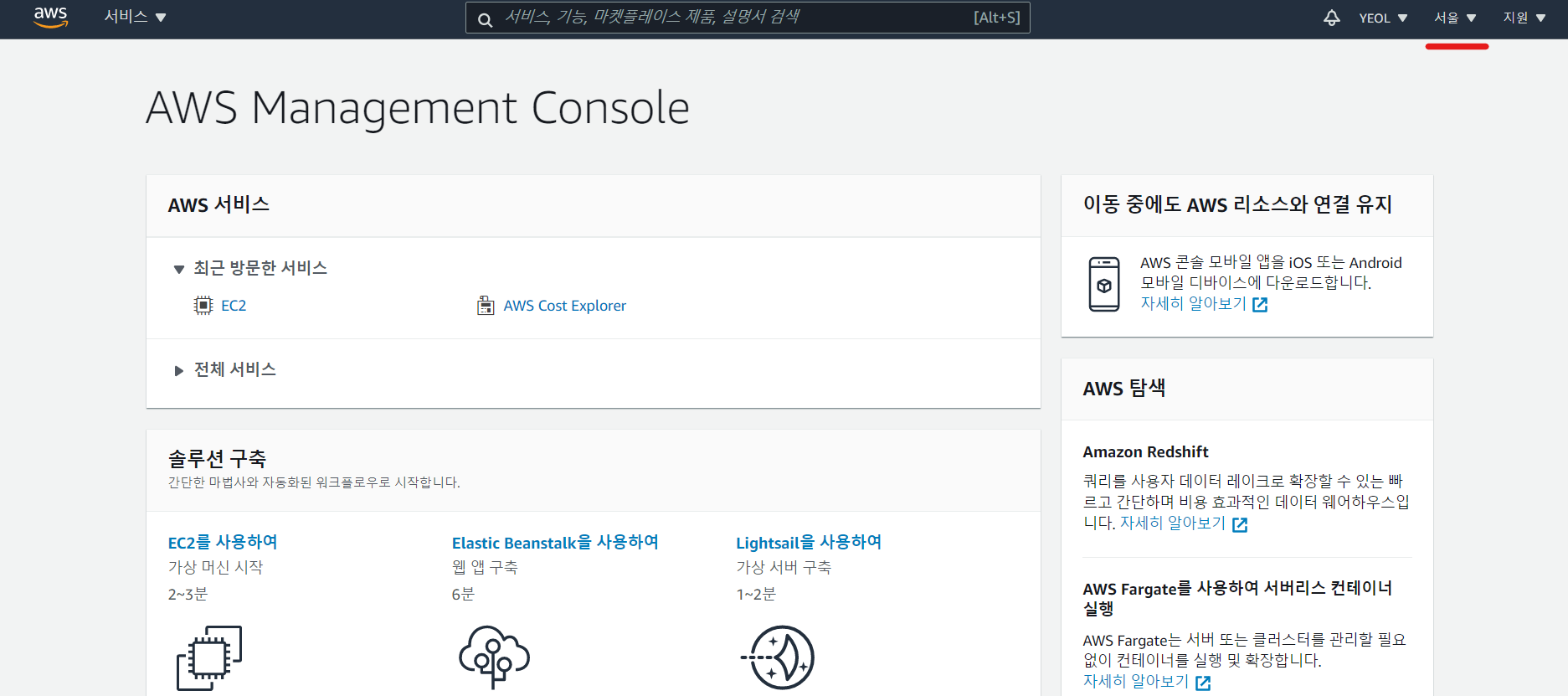Click the [Alt+S] shortcut hint in search
Viewport: 1568px width, 696px height.
(x=996, y=18)
